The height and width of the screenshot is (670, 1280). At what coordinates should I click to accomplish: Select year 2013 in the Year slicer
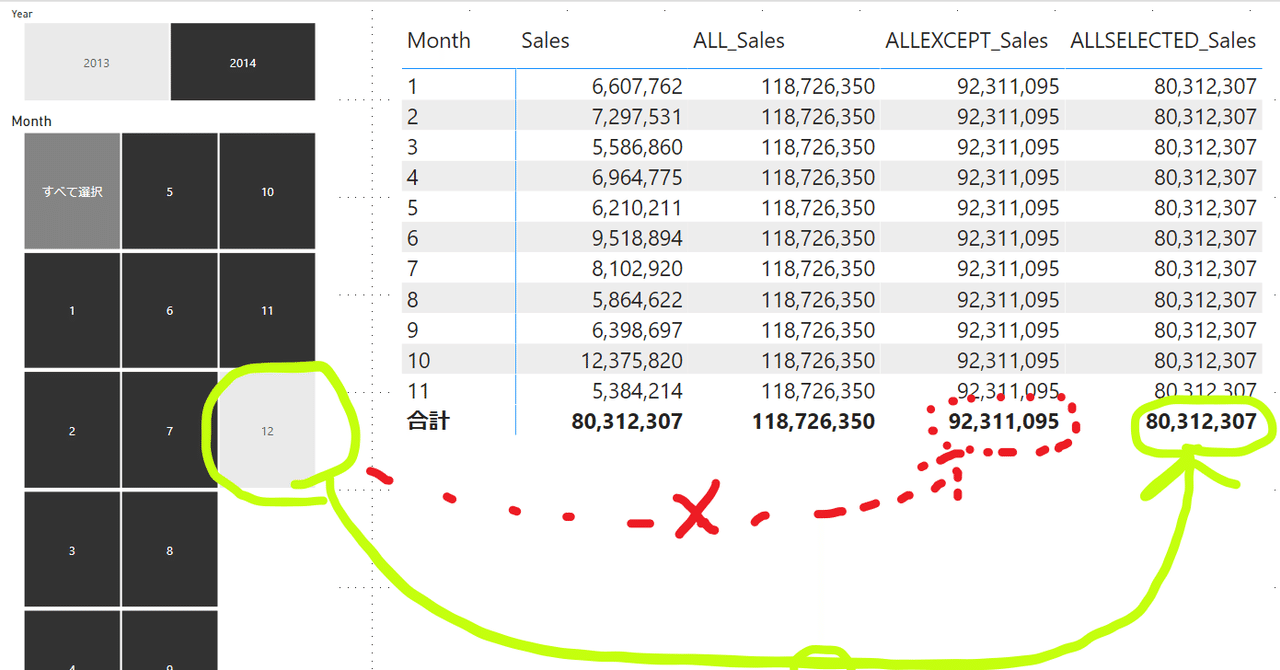(x=96, y=62)
